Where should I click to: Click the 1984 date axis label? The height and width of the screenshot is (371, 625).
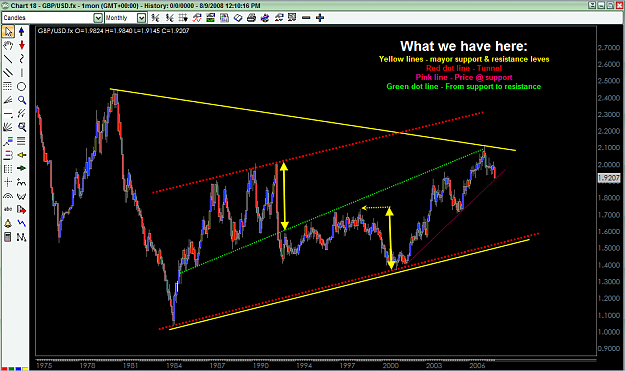pyautogui.click(x=174, y=365)
